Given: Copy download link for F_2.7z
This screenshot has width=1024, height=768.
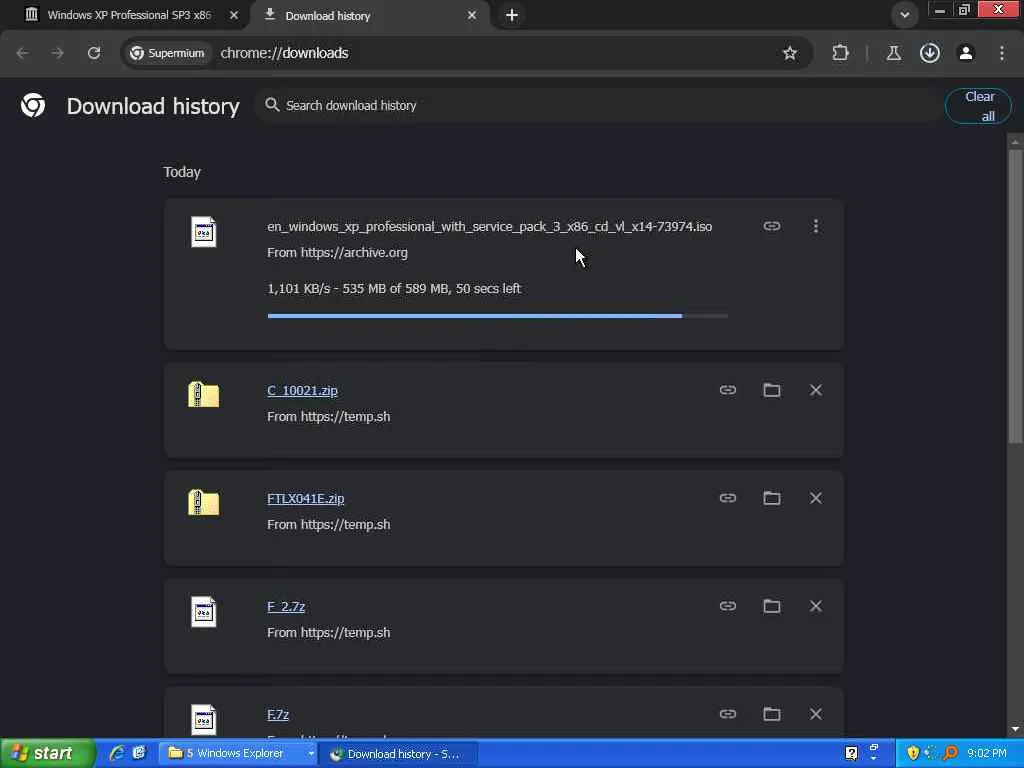Looking at the screenshot, I should [x=728, y=606].
